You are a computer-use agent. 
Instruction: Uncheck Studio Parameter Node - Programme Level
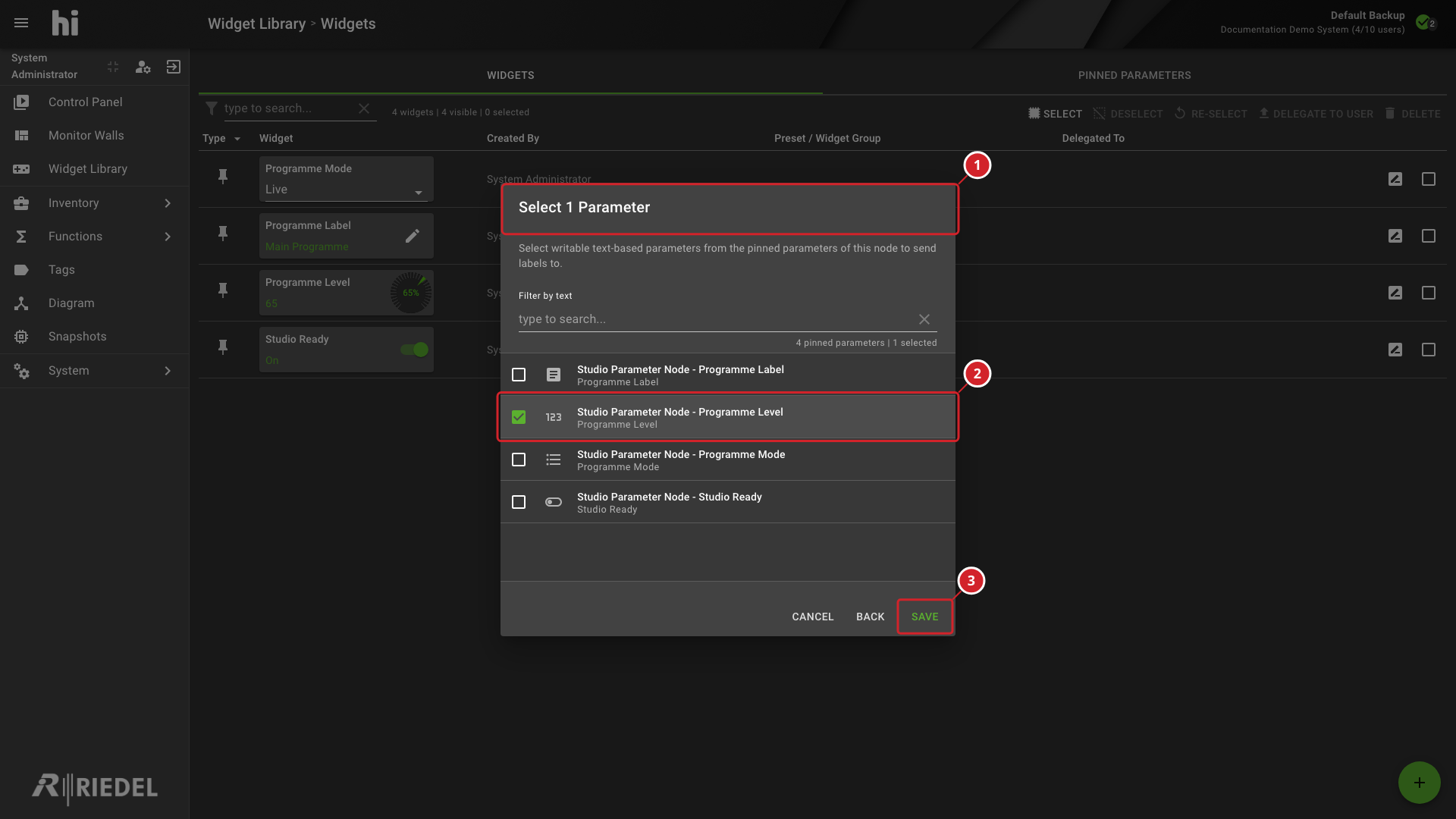click(519, 417)
